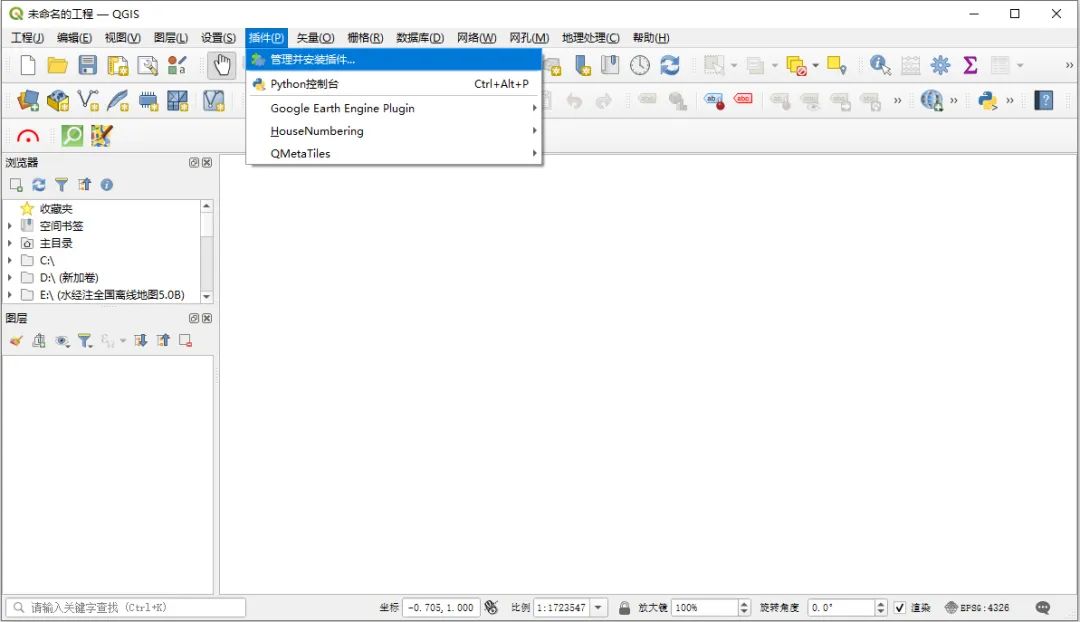This screenshot has width=1080, height=622.
Task: Open the 栅格(R) menu
Action: 364,38
